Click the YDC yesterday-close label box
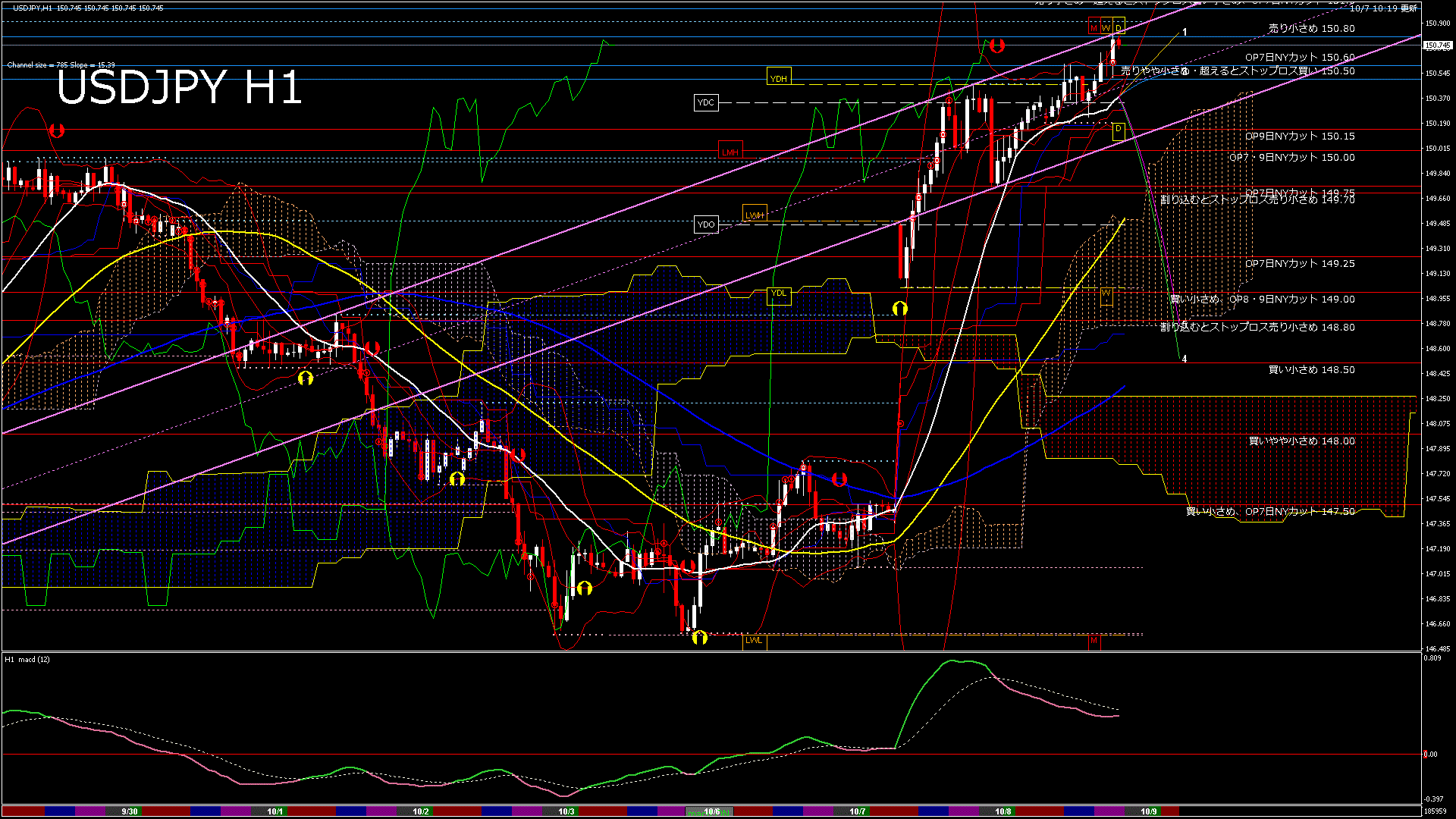 (705, 102)
